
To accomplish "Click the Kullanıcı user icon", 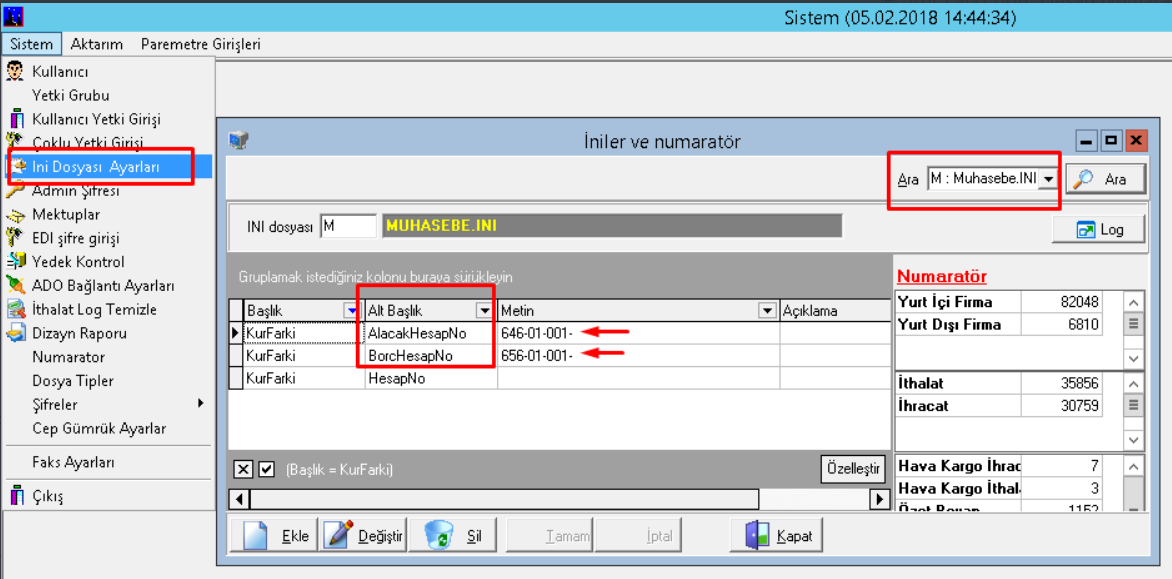I will (x=15, y=72).
